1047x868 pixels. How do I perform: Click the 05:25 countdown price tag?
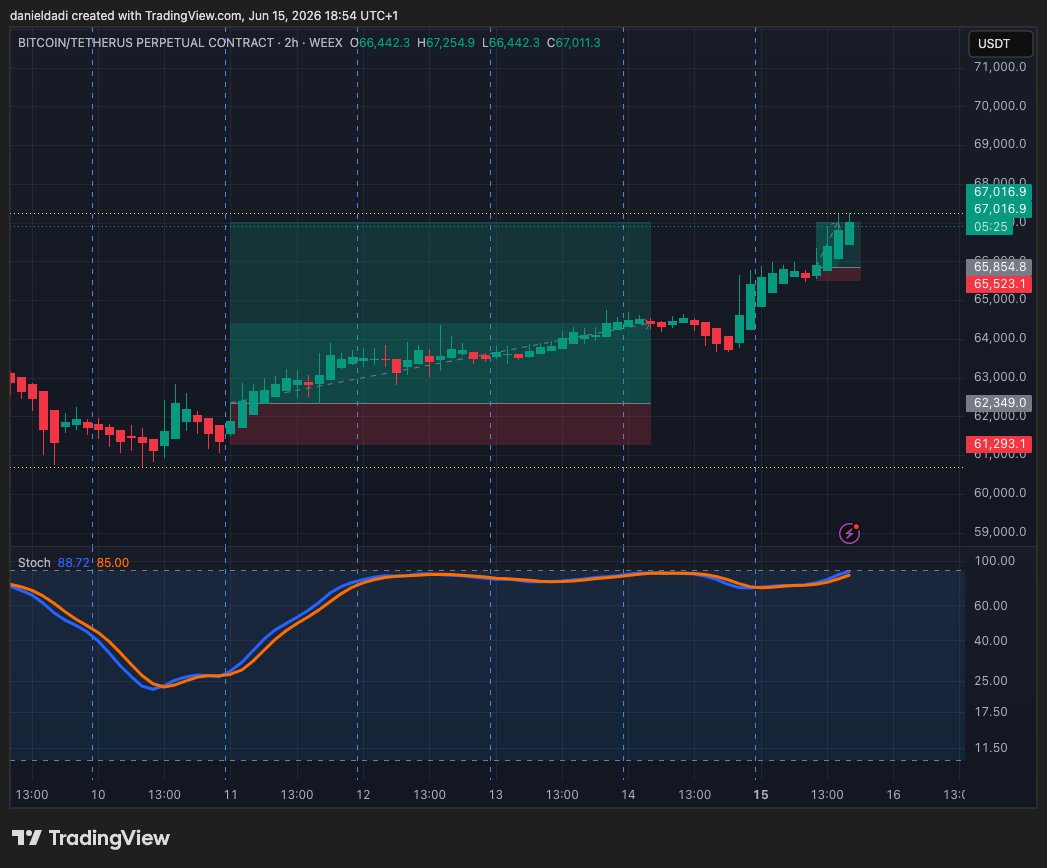point(990,227)
